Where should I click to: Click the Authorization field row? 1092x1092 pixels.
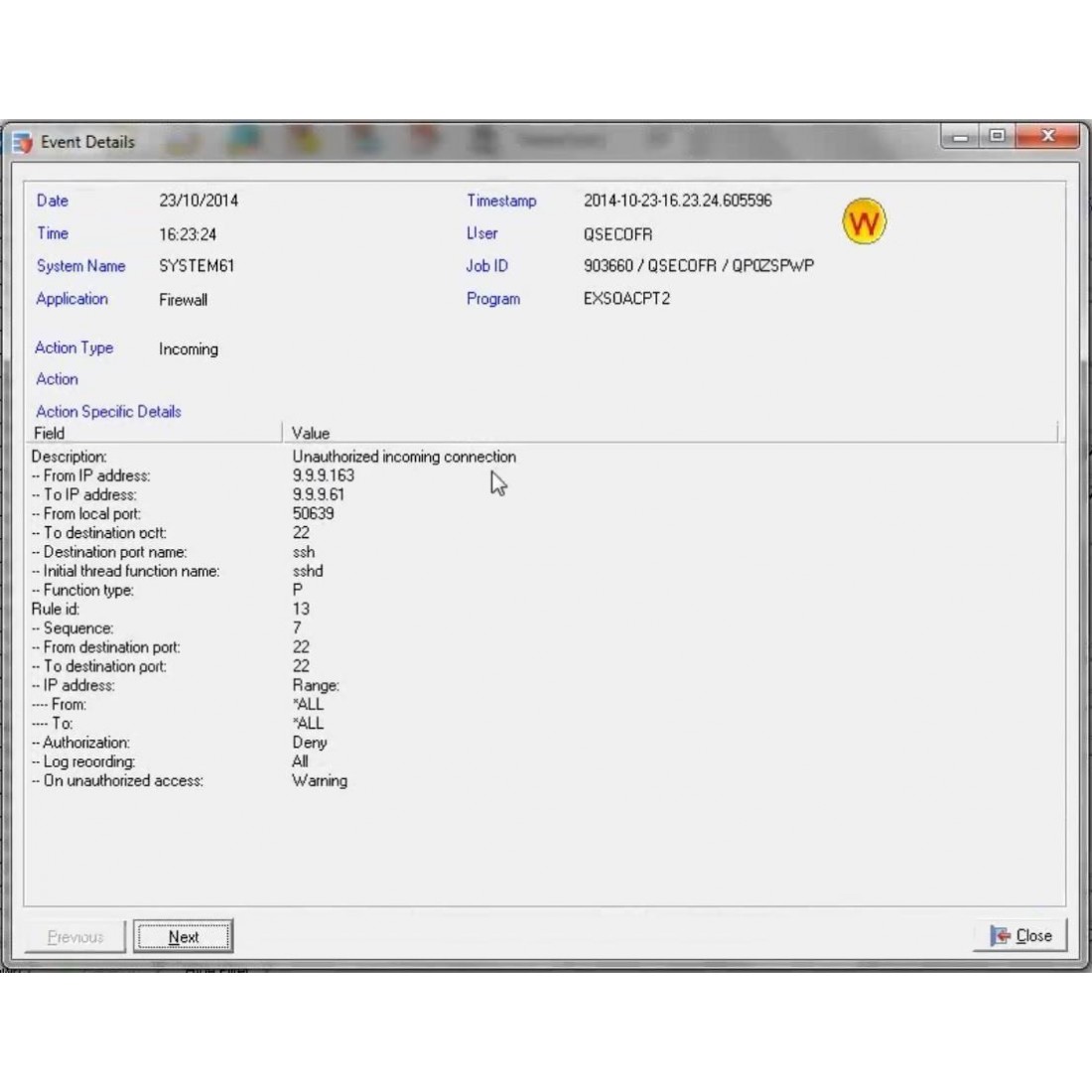click(86, 743)
